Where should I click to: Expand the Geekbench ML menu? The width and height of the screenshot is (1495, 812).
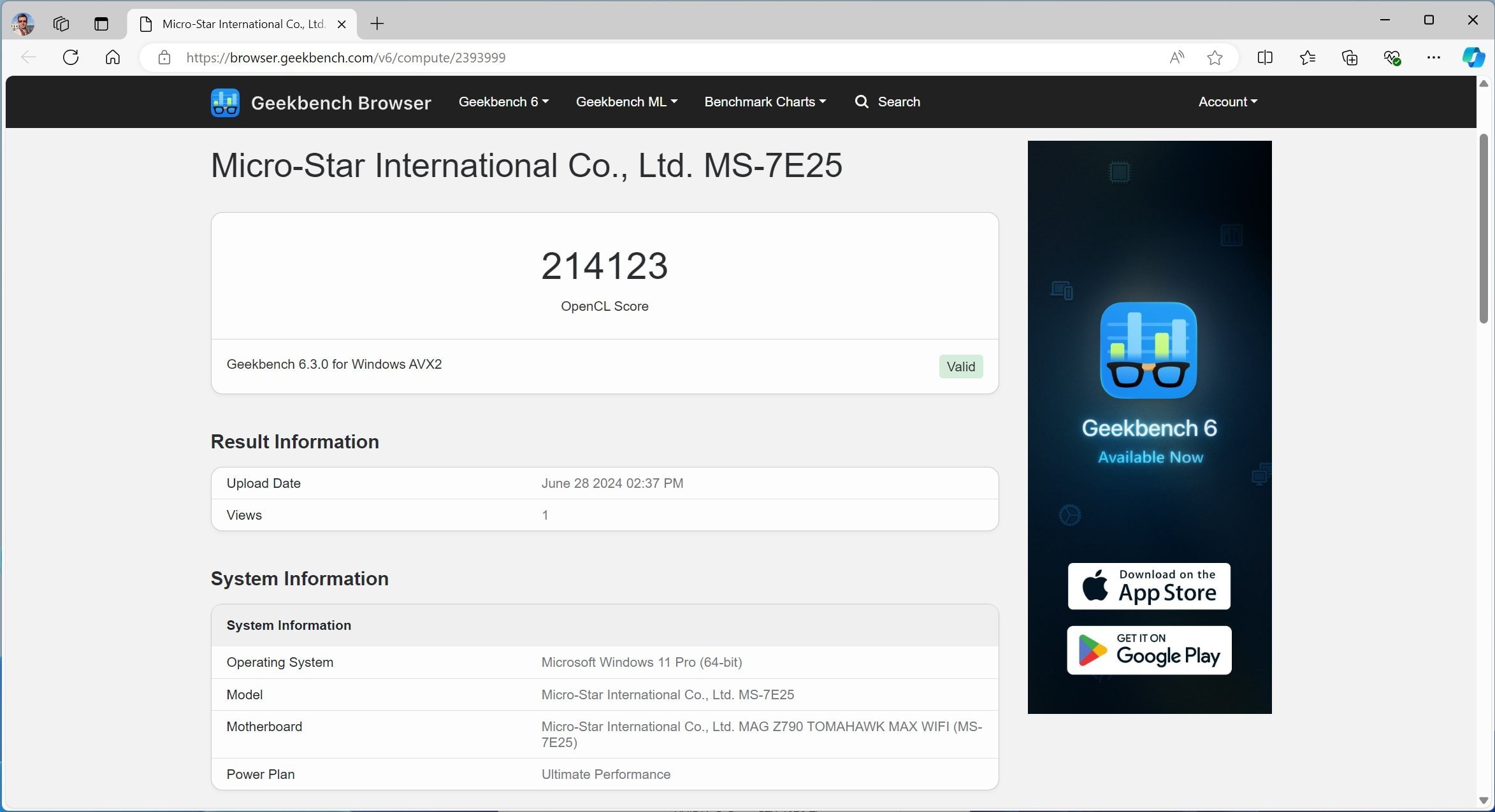click(x=626, y=102)
